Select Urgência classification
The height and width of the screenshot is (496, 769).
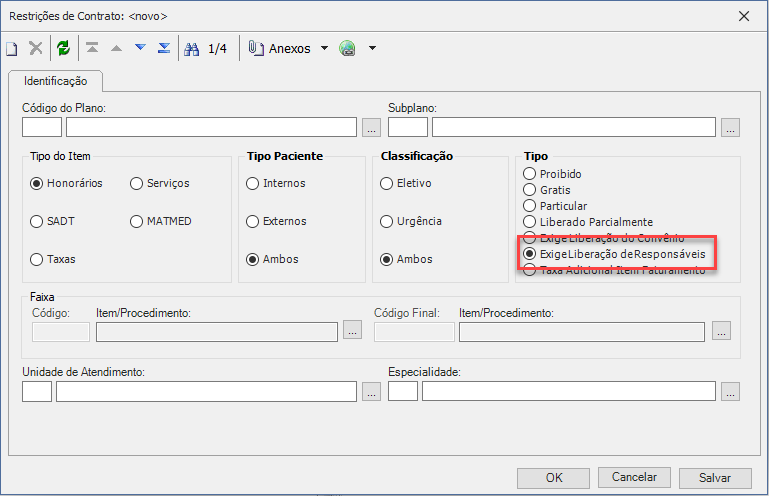tap(411, 221)
